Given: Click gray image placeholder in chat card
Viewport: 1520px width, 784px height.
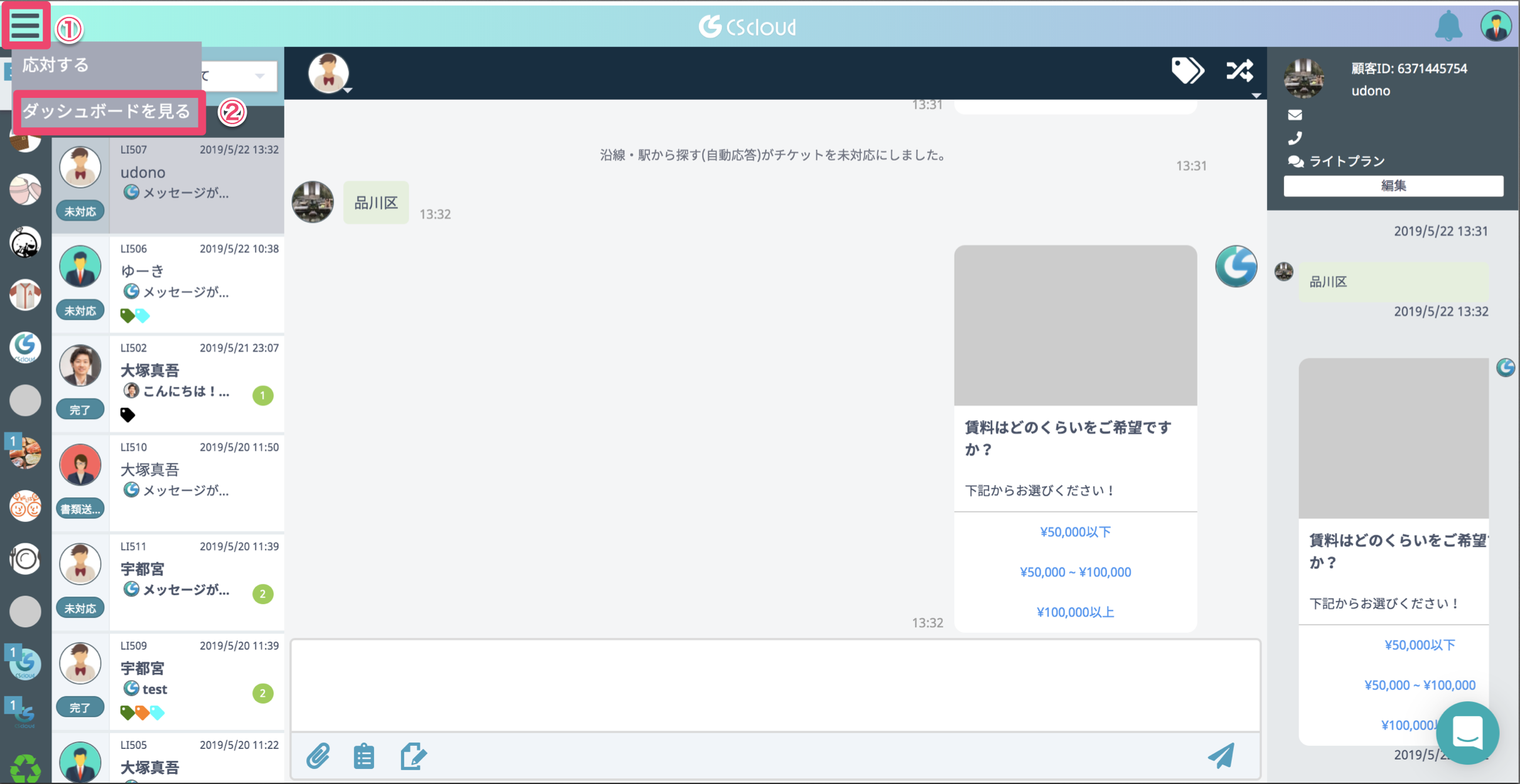Looking at the screenshot, I should pyautogui.click(x=1076, y=325).
